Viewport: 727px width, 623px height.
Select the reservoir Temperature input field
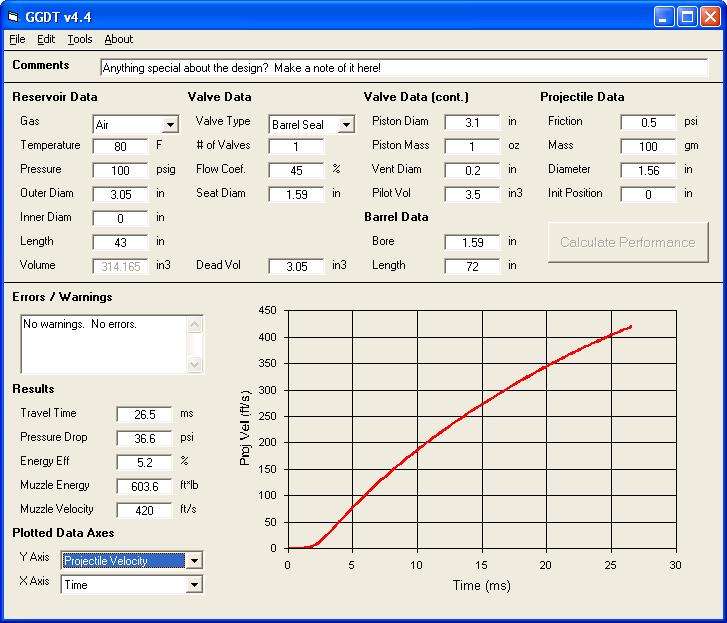[x=120, y=146]
